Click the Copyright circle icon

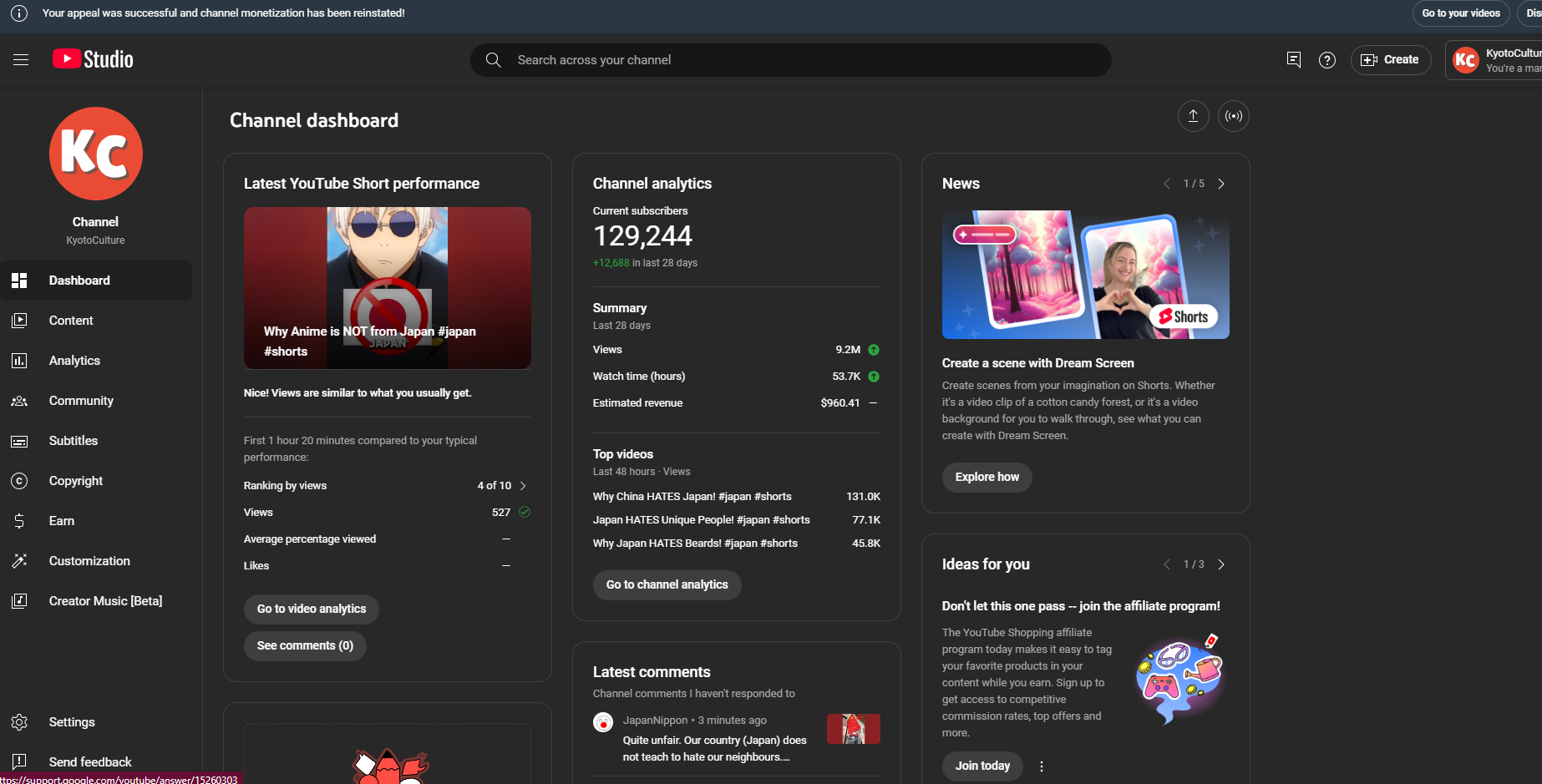20,481
